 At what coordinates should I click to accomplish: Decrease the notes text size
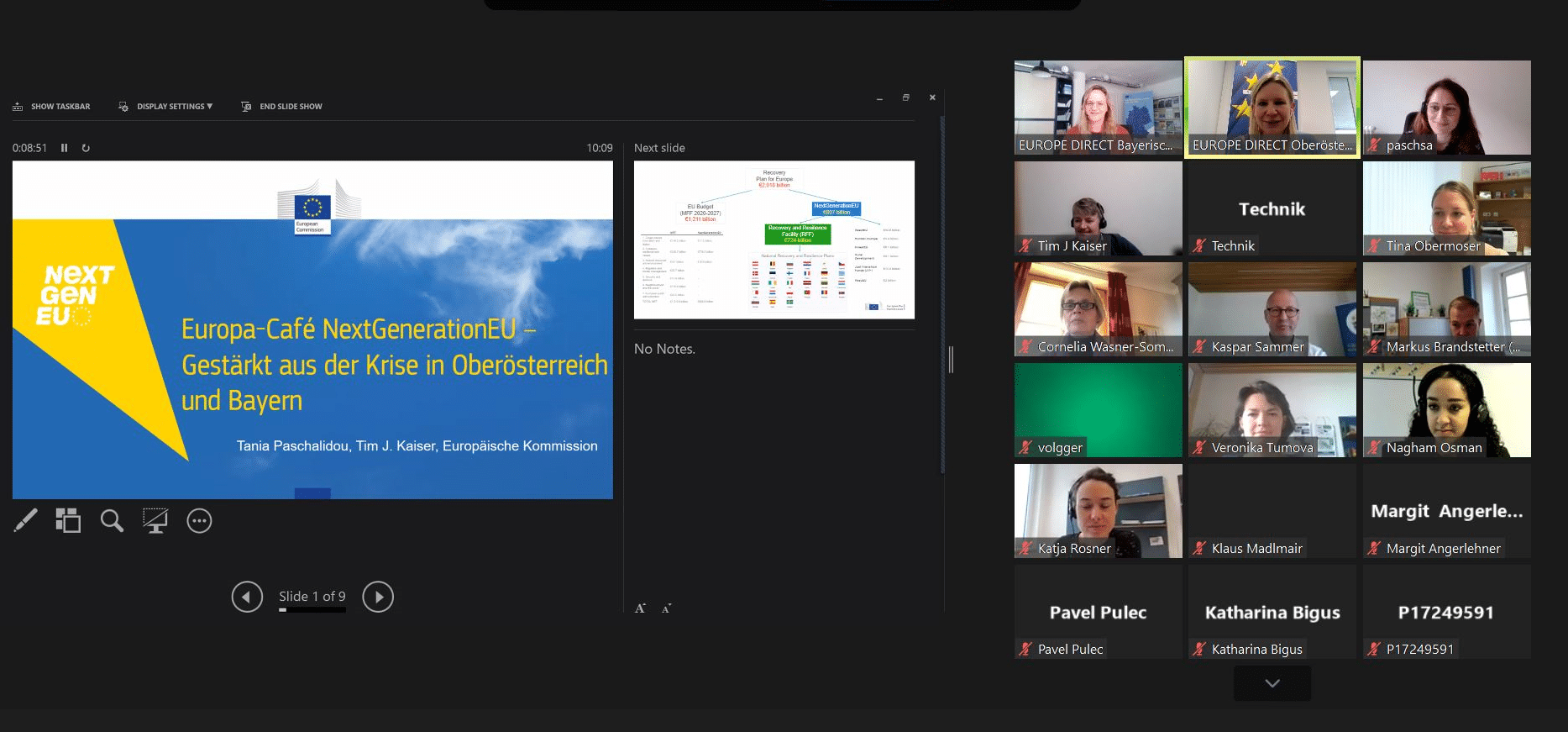pyautogui.click(x=666, y=608)
